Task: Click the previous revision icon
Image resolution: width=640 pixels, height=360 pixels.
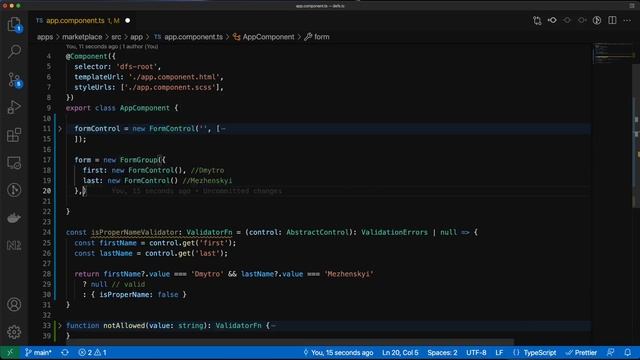Action: (x=567, y=20)
